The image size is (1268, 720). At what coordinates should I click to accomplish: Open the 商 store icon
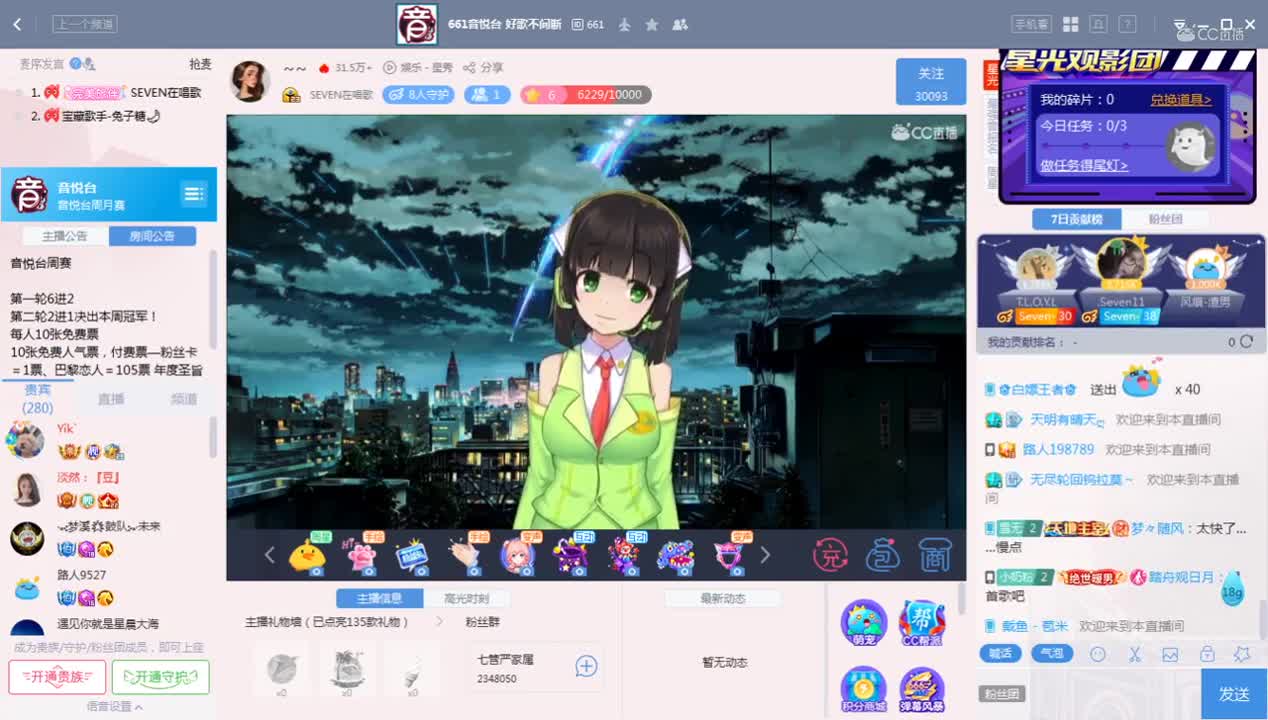click(934, 555)
